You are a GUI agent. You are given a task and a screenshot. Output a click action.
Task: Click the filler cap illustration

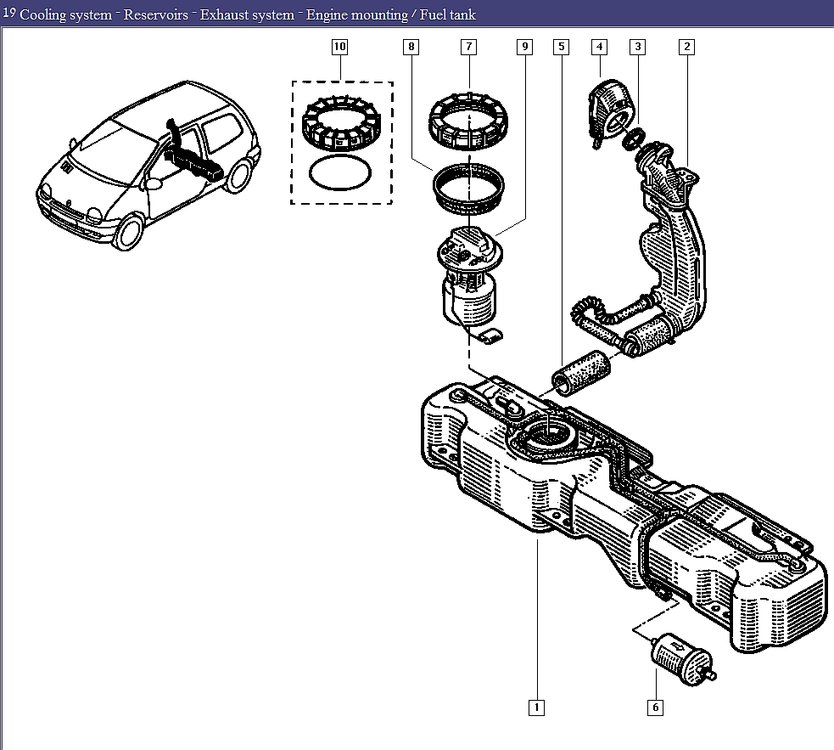[611, 113]
